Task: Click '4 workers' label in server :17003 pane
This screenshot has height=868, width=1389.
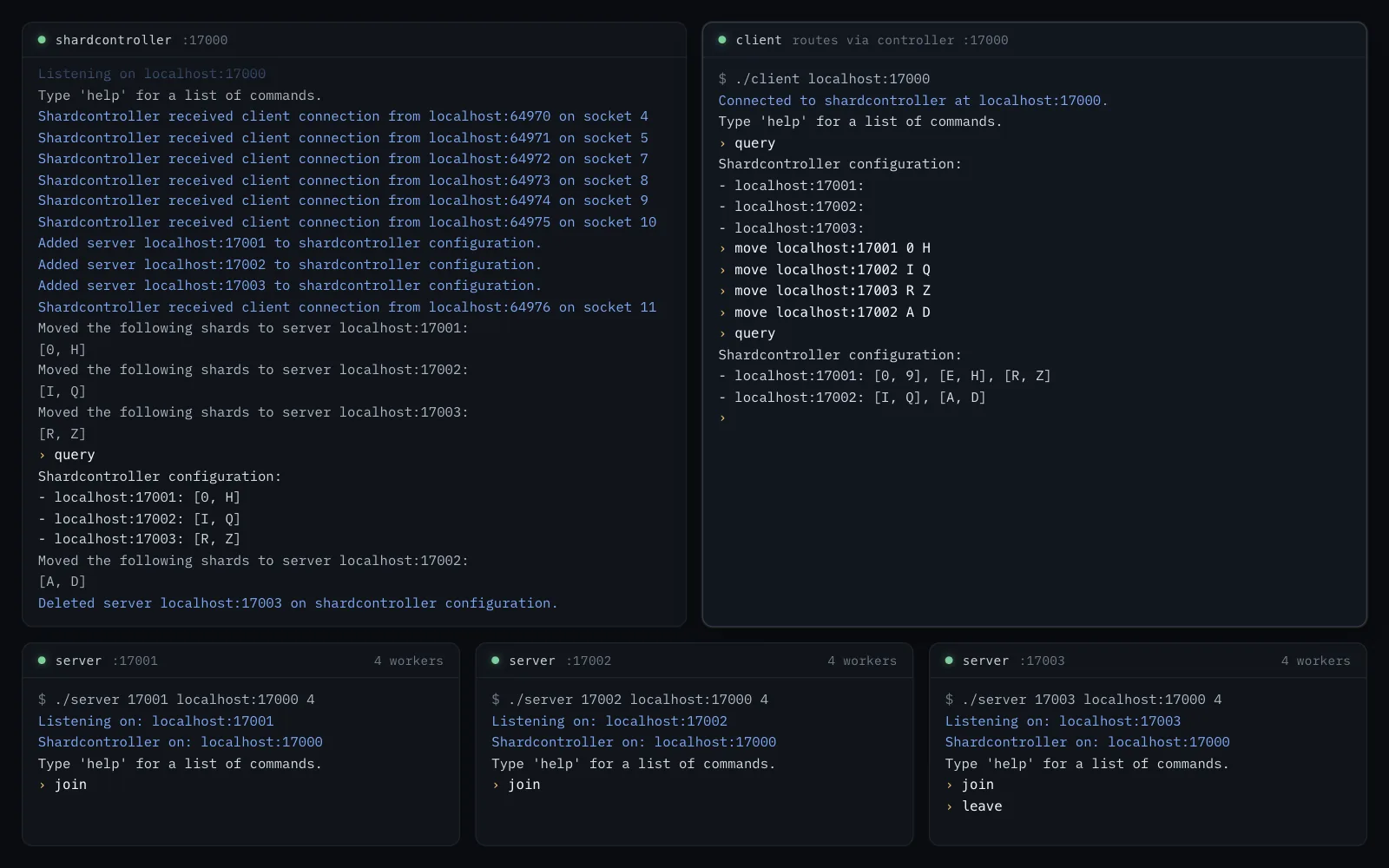Action: (1316, 661)
